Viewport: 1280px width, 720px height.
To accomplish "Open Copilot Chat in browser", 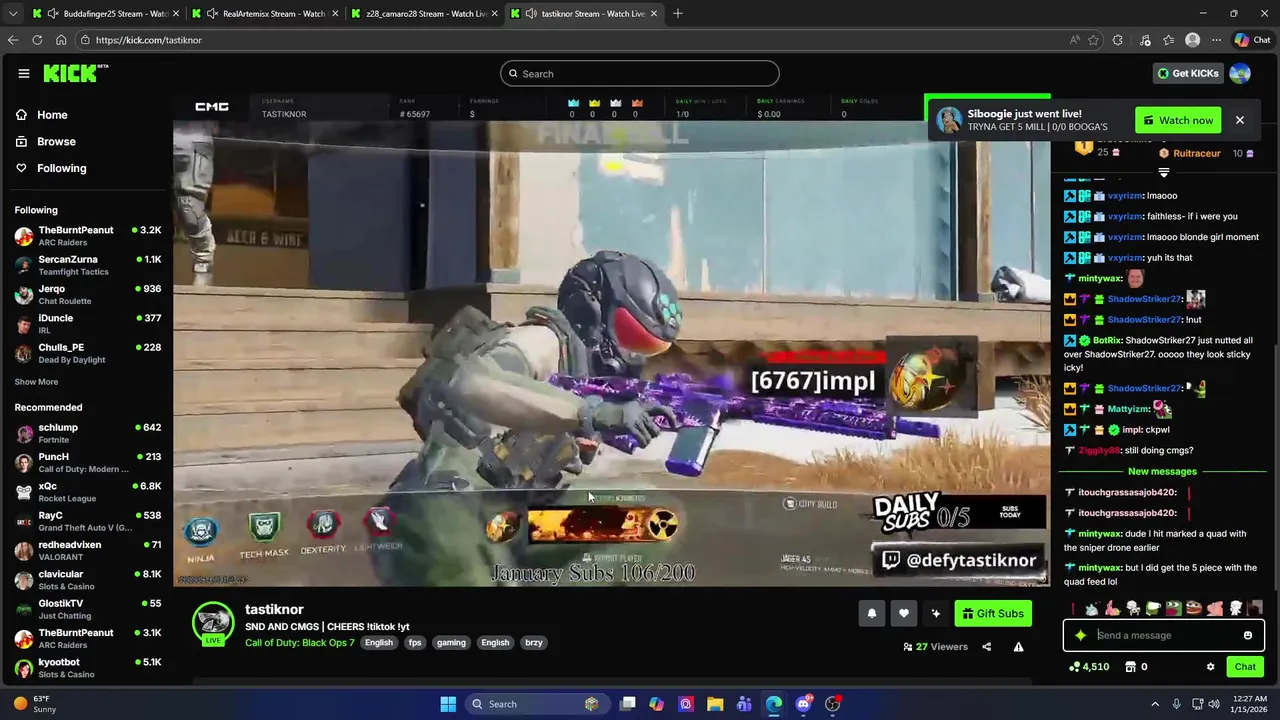I will [1252, 40].
